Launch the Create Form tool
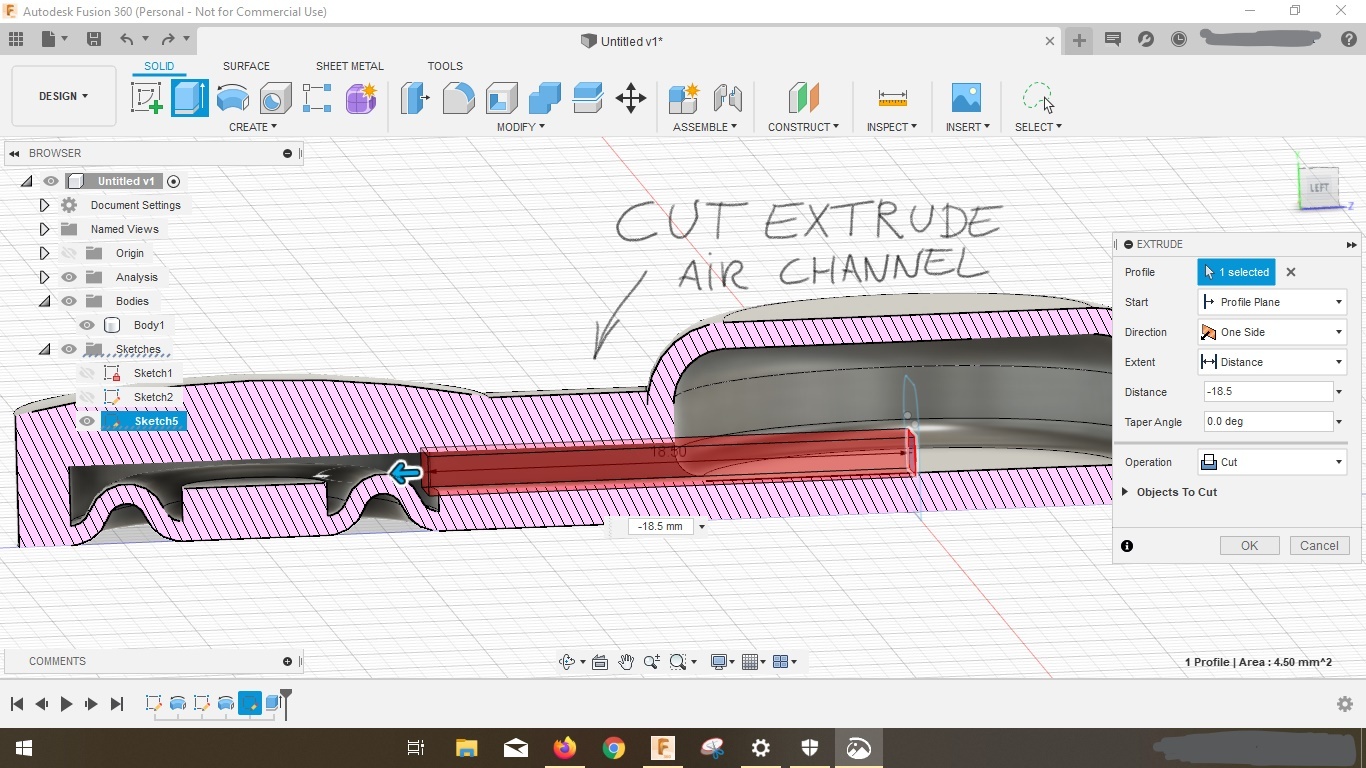Image resolution: width=1366 pixels, height=768 pixels. 361,98
